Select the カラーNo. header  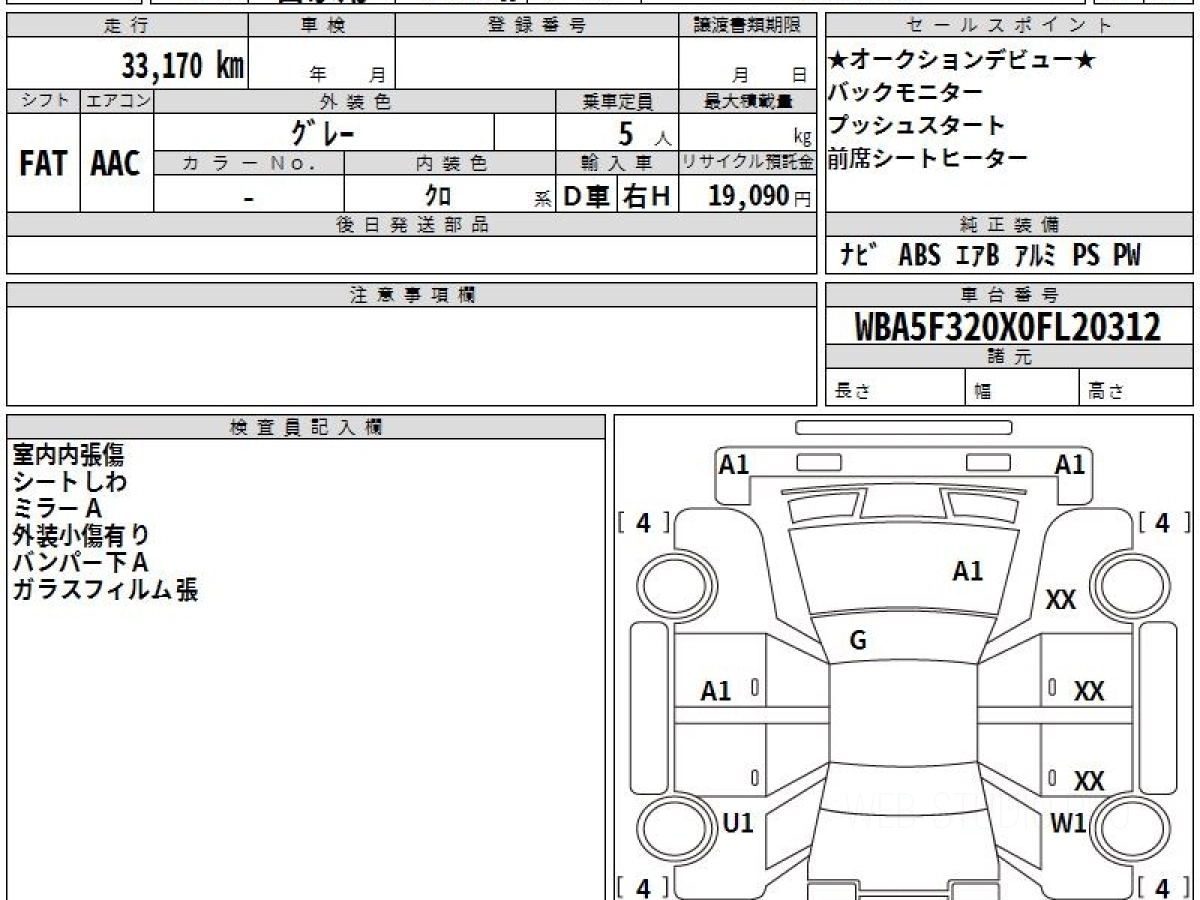pyautogui.click(x=249, y=163)
